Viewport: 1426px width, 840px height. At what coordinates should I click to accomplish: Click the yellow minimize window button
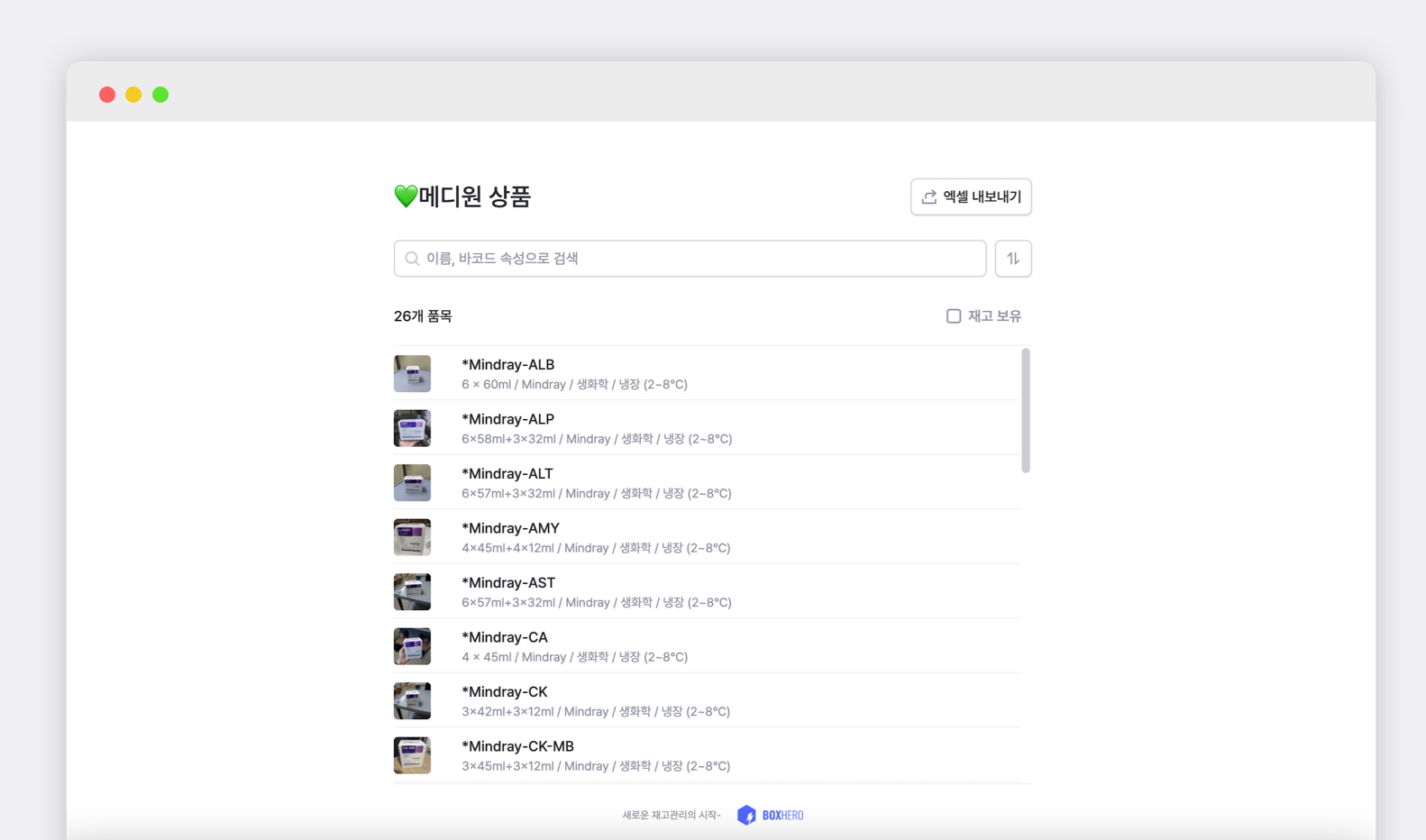[x=133, y=95]
